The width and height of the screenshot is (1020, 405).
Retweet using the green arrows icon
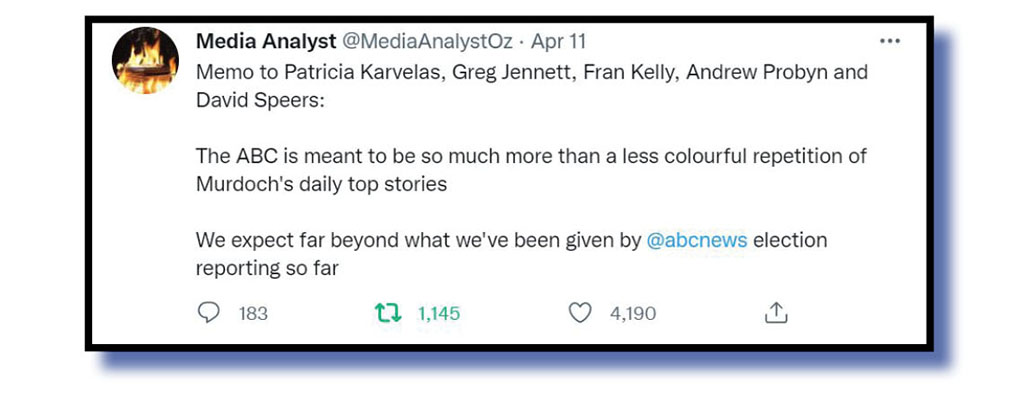coord(385,314)
